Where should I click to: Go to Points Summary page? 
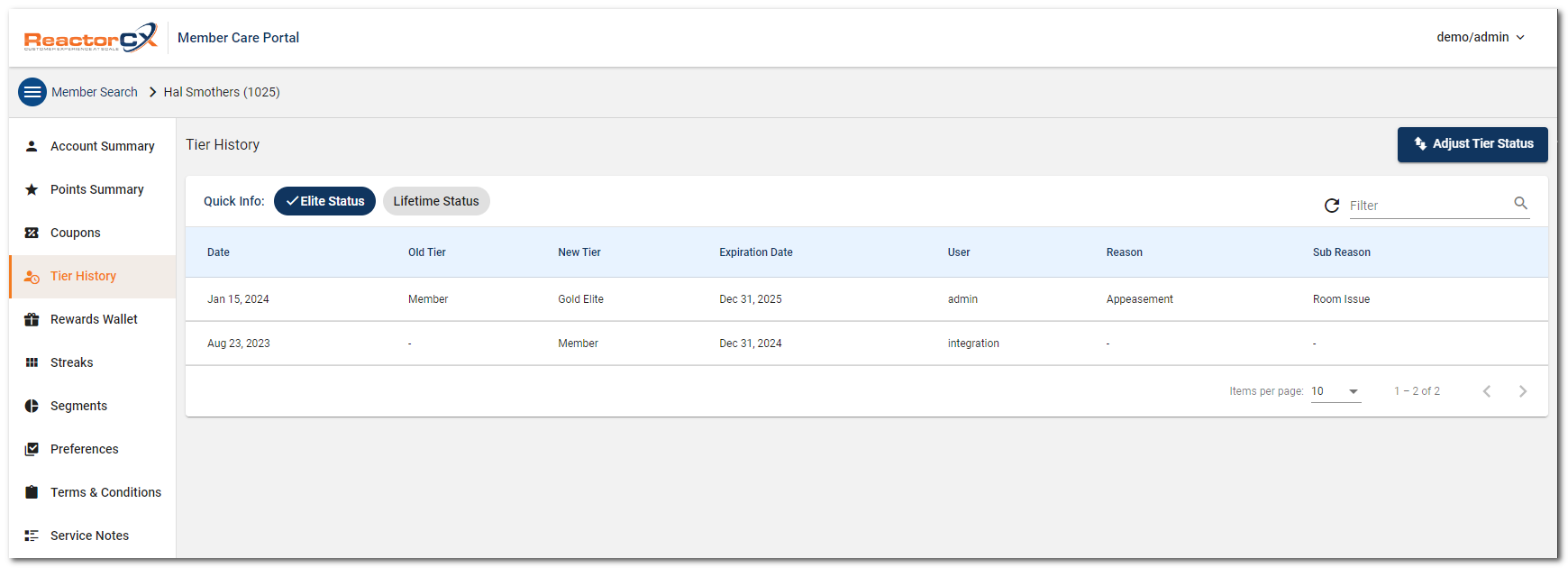(x=96, y=189)
